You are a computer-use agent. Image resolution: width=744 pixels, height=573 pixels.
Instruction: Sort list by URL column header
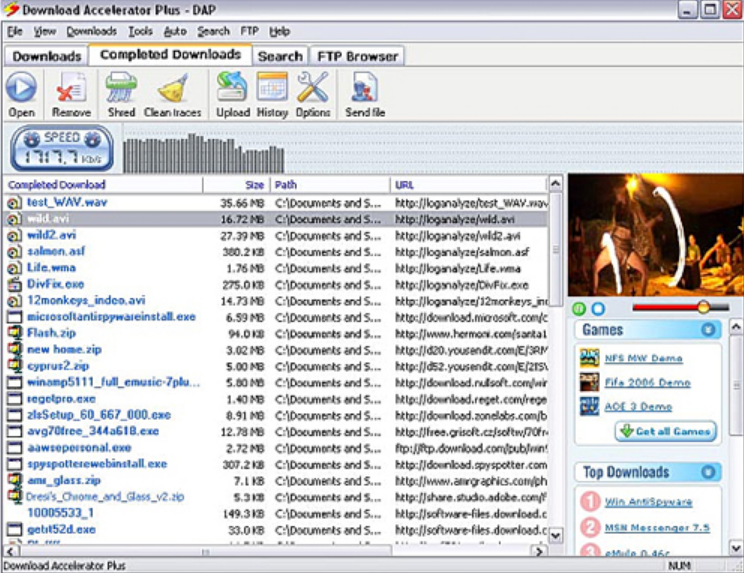(x=469, y=185)
